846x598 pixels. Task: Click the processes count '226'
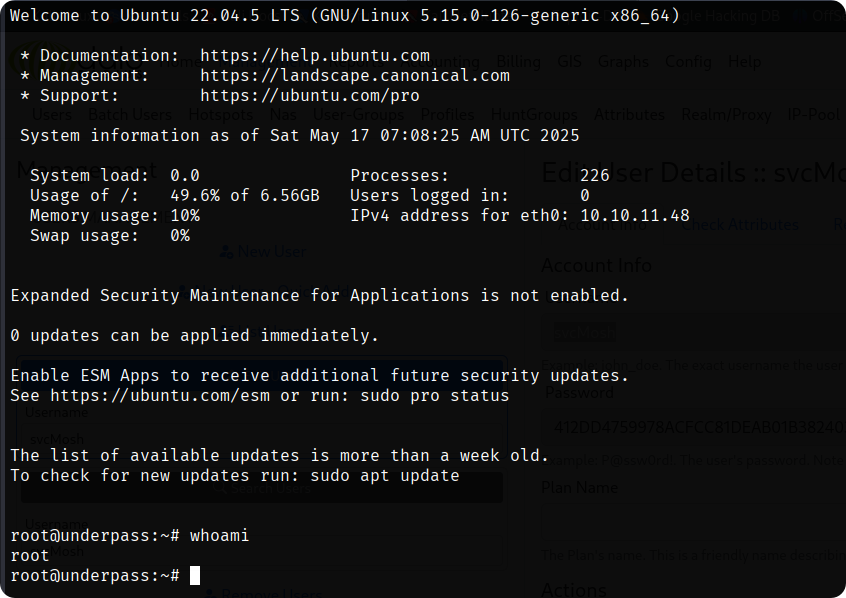pyautogui.click(x=595, y=175)
